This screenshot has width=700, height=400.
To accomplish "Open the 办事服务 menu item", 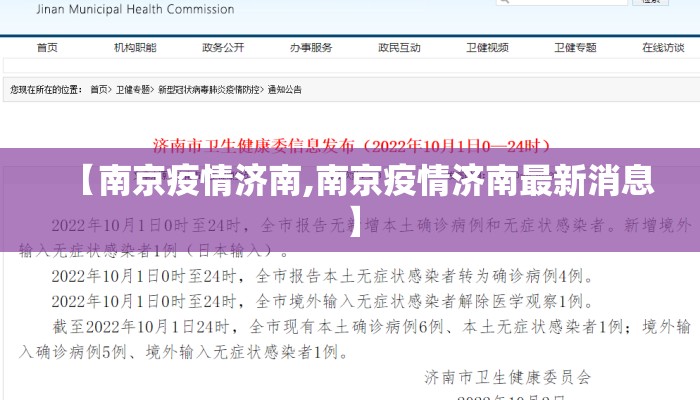I will click(x=311, y=47).
